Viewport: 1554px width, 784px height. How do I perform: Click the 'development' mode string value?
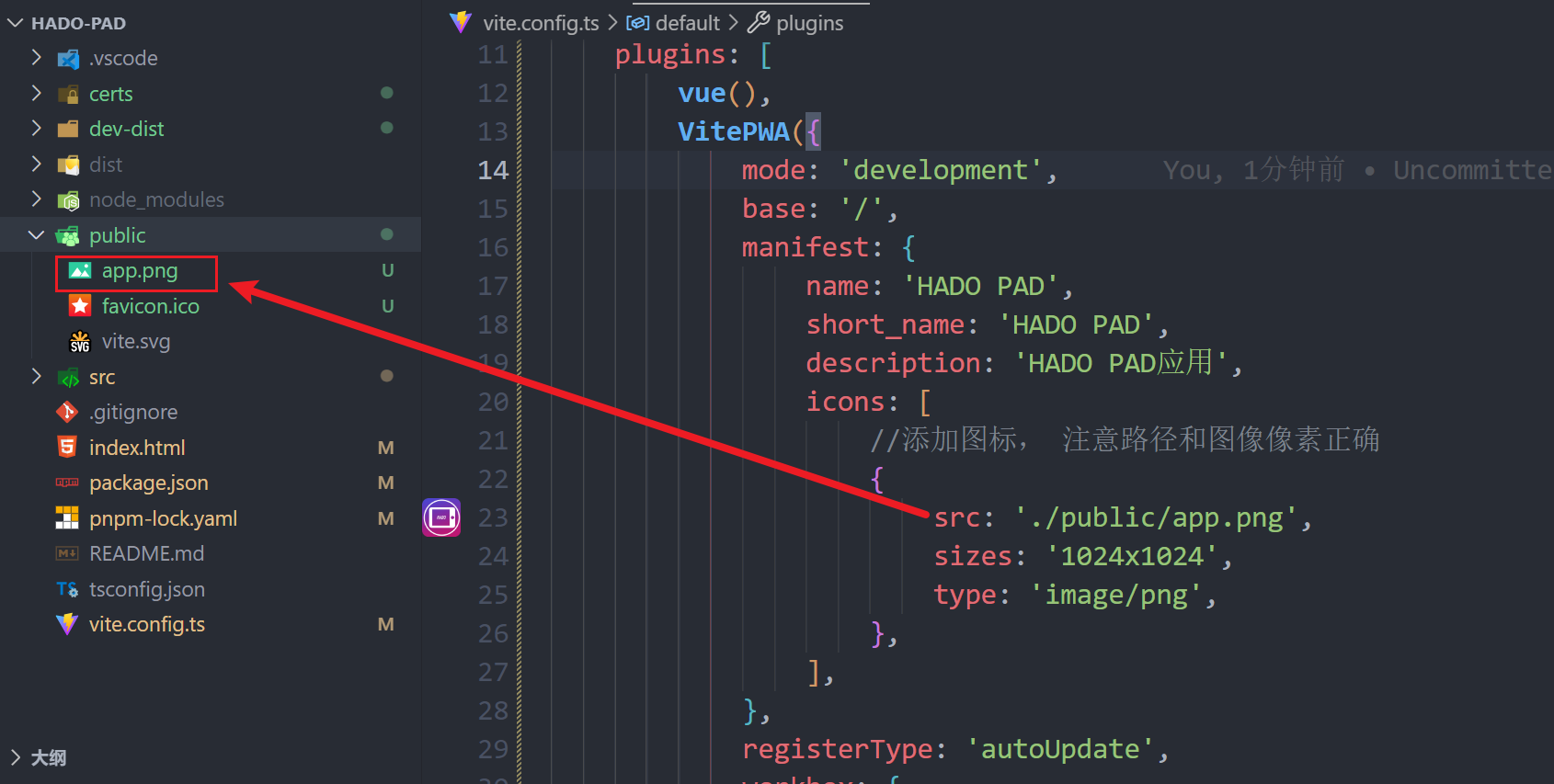point(941,170)
